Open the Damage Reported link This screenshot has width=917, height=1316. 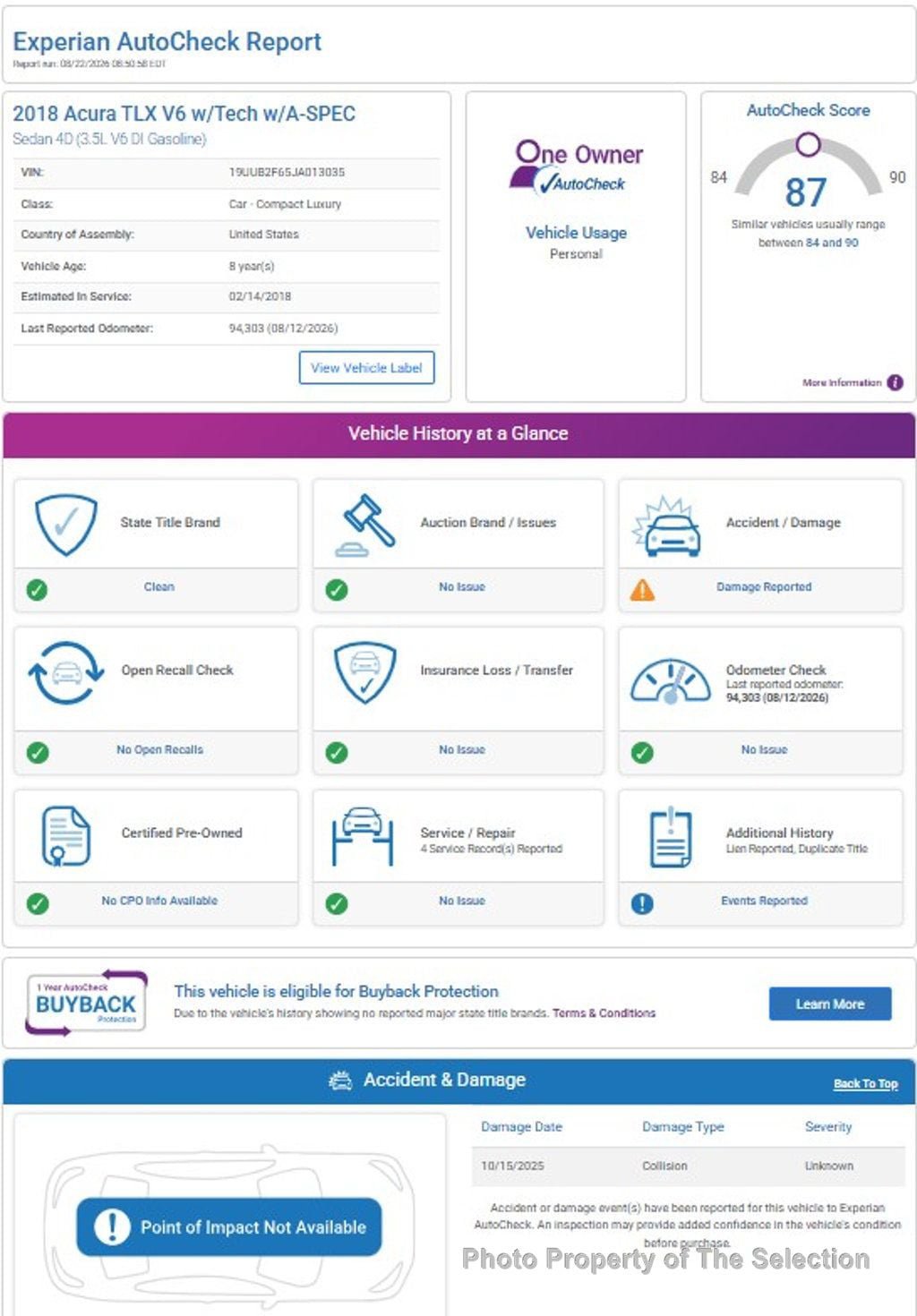point(764,587)
